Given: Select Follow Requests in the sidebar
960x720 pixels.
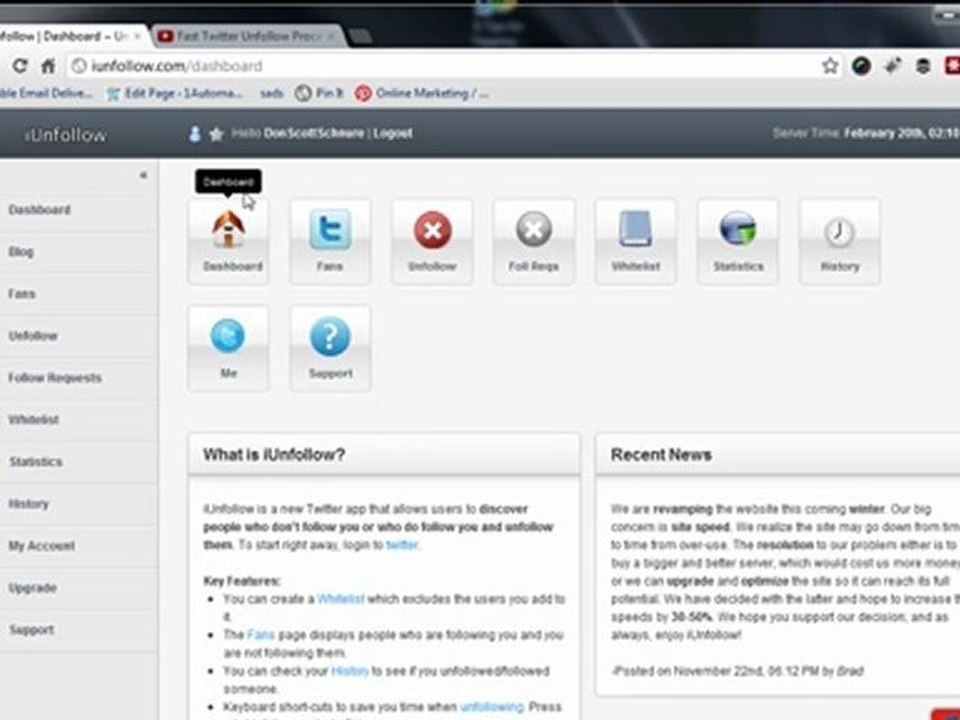Looking at the screenshot, I should click(78, 378).
